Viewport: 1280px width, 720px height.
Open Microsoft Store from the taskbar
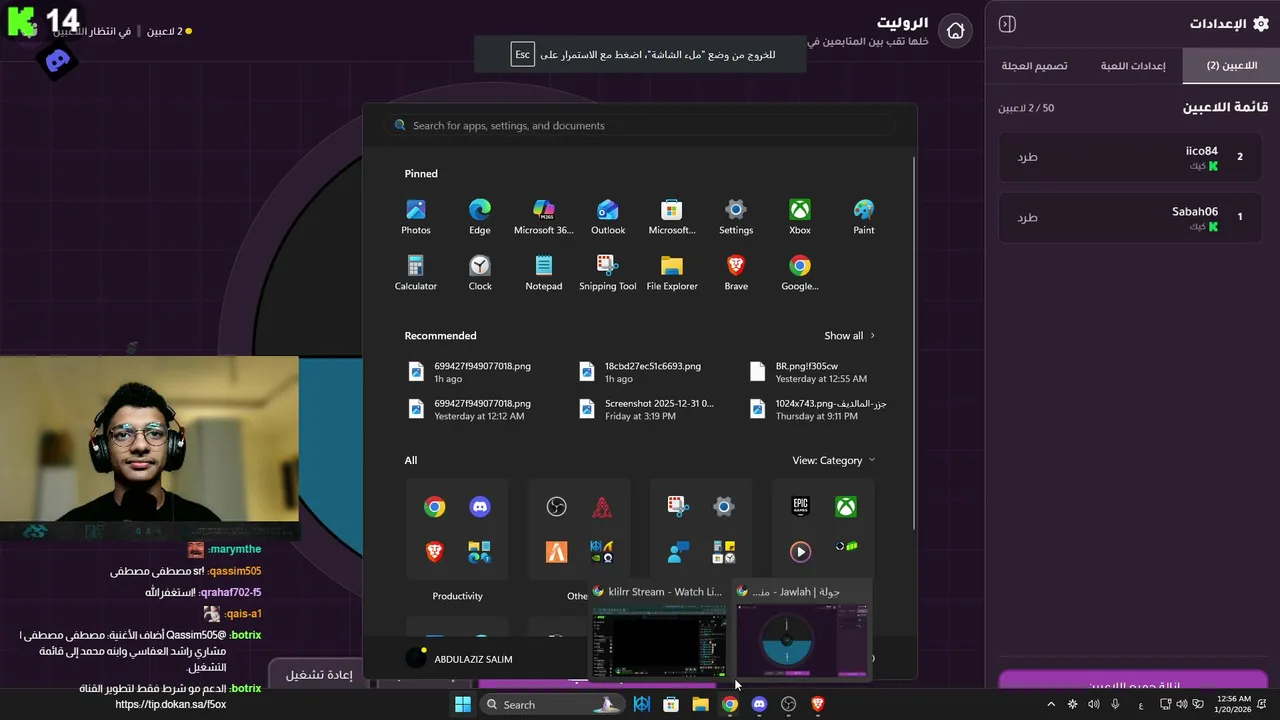tap(671, 704)
